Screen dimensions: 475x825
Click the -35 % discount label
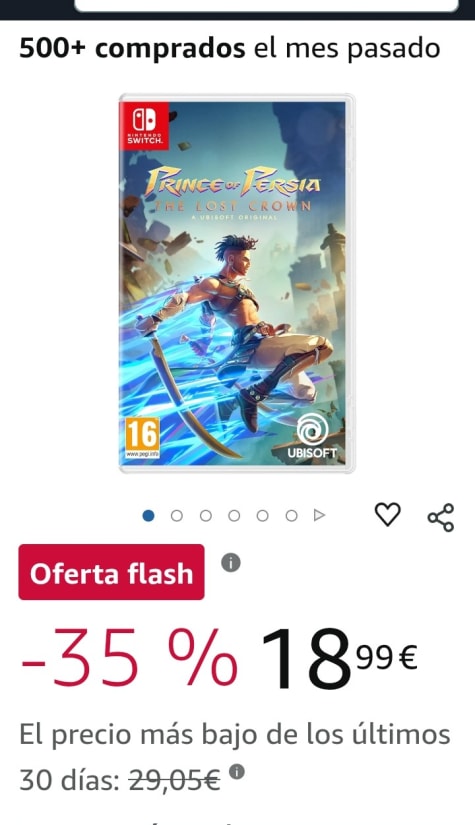[129, 660]
